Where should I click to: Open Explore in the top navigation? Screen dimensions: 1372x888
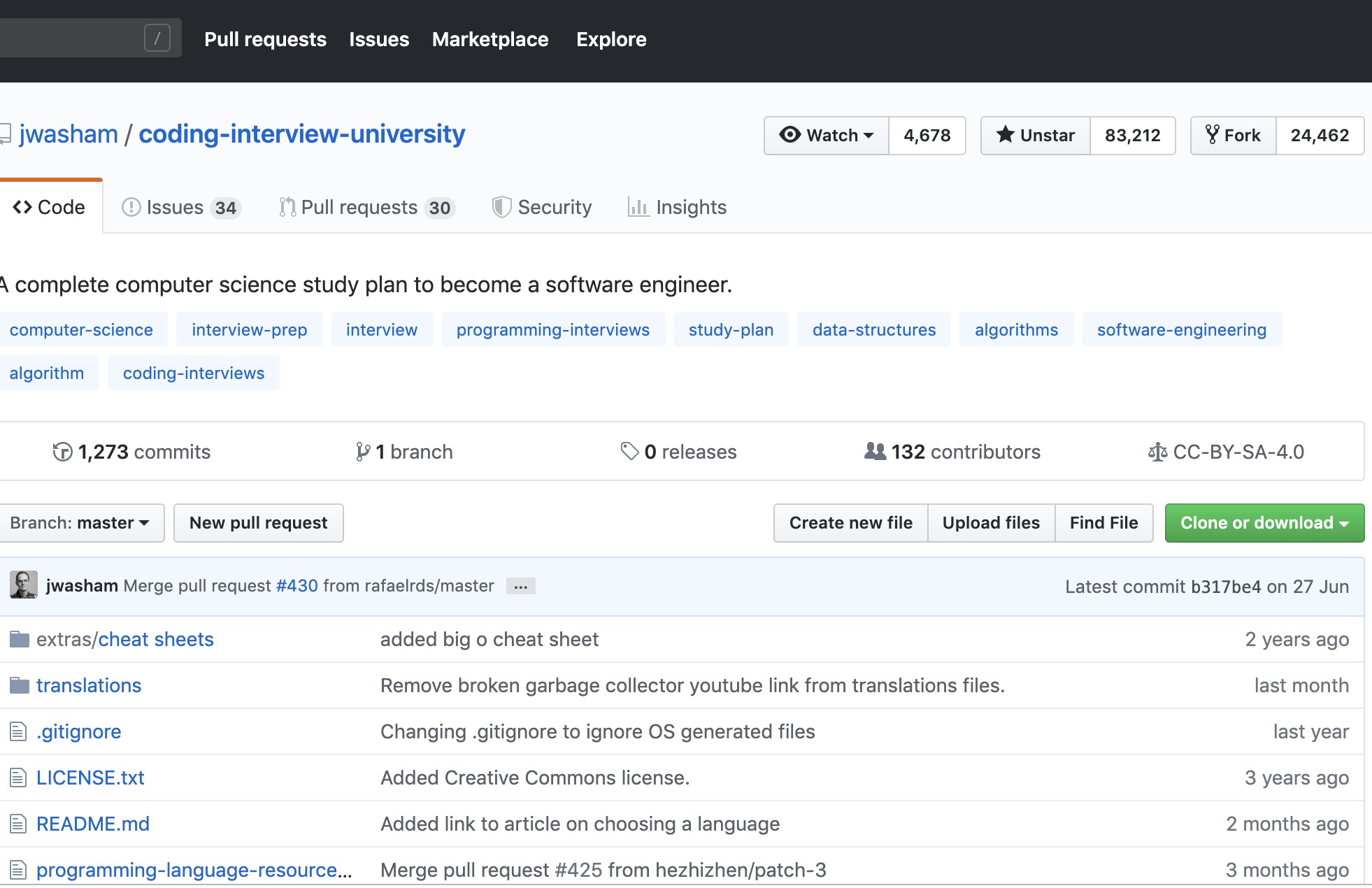coord(611,39)
